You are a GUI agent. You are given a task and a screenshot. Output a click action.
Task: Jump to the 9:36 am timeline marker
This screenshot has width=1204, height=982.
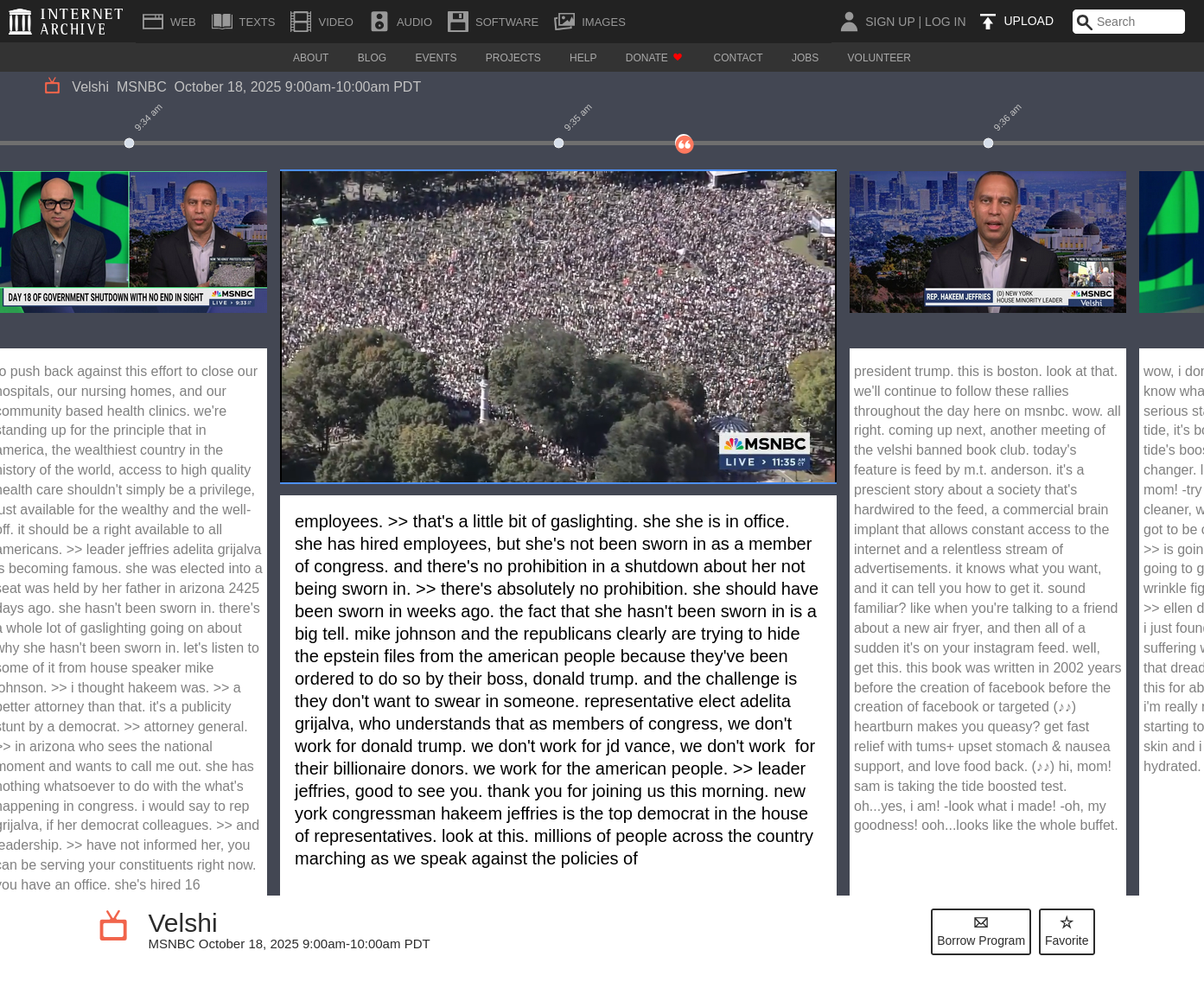coord(988,143)
